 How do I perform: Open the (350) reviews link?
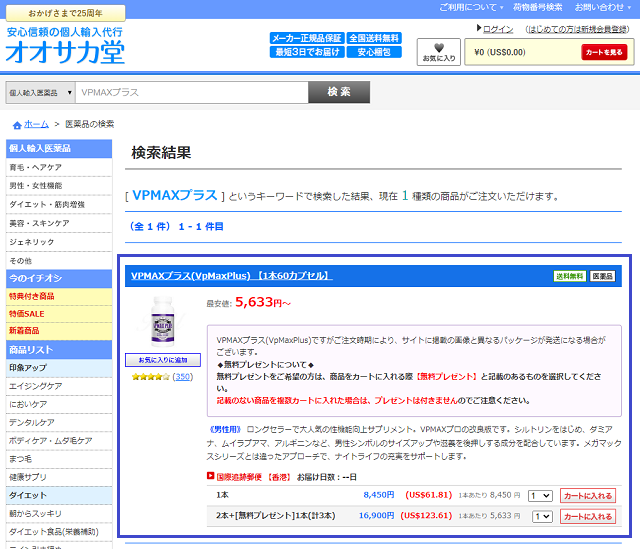coord(182,377)
